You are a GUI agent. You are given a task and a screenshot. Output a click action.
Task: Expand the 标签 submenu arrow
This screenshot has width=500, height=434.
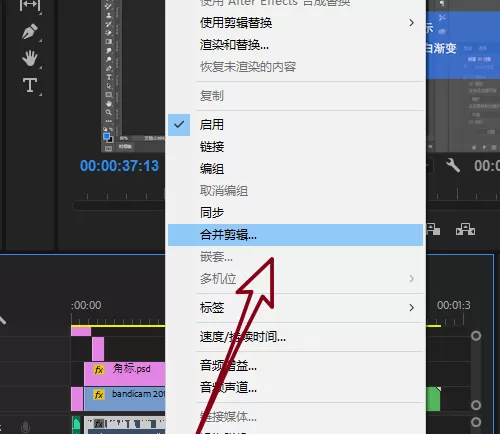tap(412, 307)
